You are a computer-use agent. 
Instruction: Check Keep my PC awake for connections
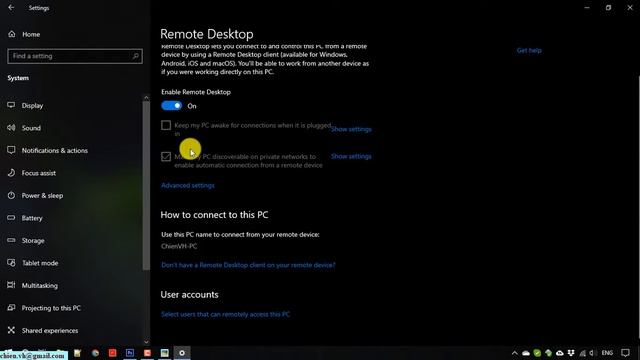[166, 125]
